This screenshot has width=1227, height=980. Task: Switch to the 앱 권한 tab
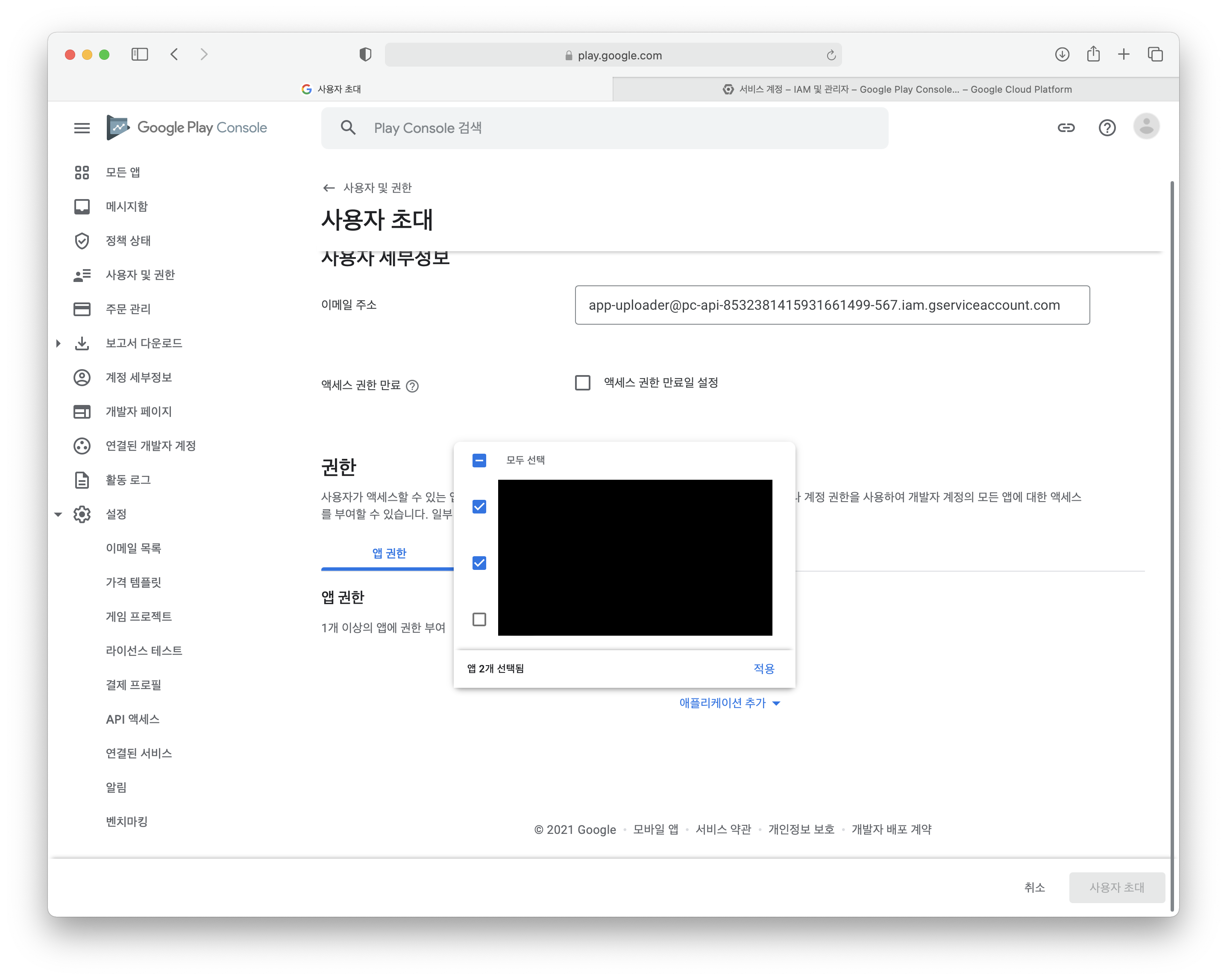[x=389, y=553]
